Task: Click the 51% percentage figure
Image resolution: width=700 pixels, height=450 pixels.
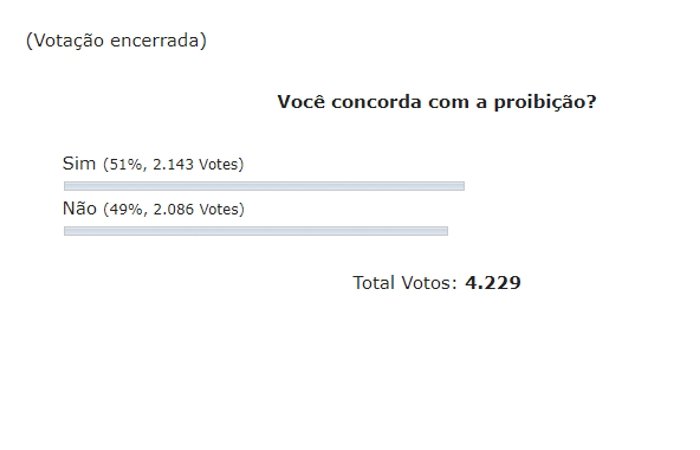Action: (125, 165)
